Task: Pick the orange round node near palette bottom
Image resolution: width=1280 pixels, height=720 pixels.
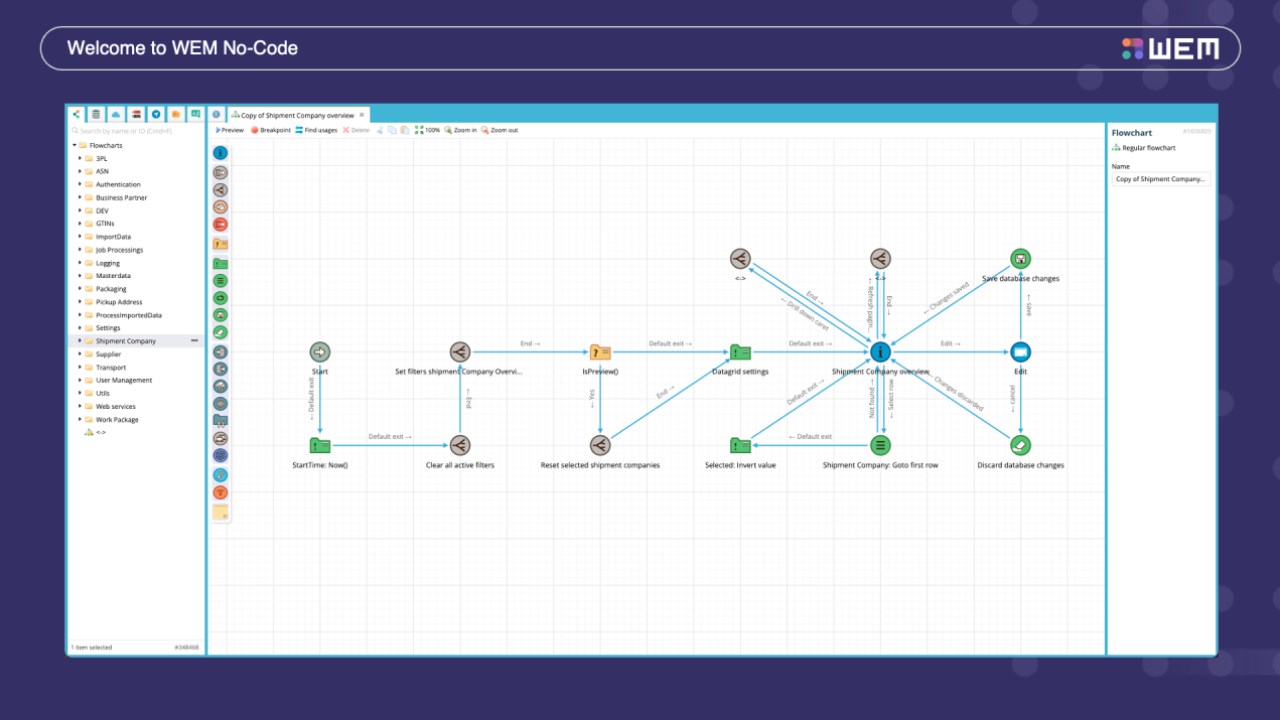Action: click(x=220, y=492)
